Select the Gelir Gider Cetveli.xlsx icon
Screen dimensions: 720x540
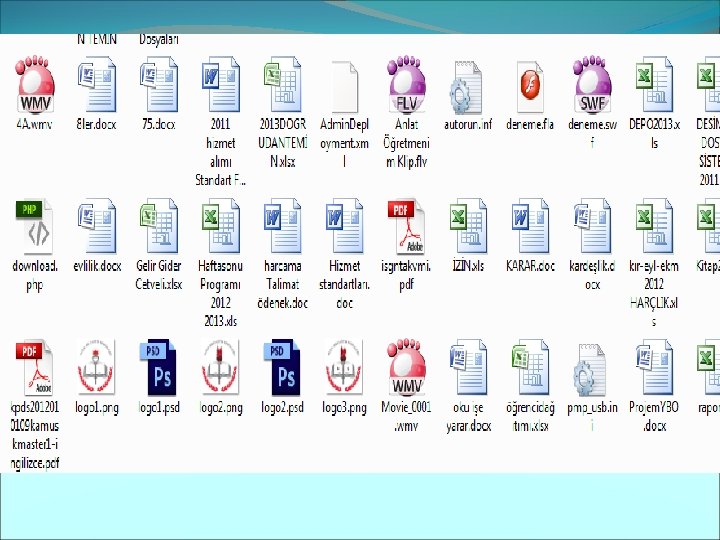click(158, 226)
